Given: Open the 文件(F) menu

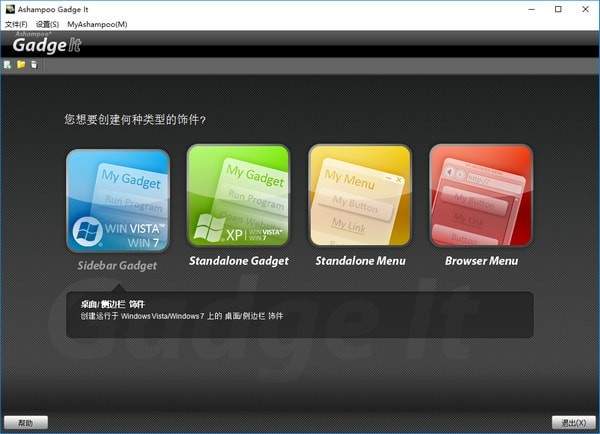Looking at the screenshot, I should 17,23.
